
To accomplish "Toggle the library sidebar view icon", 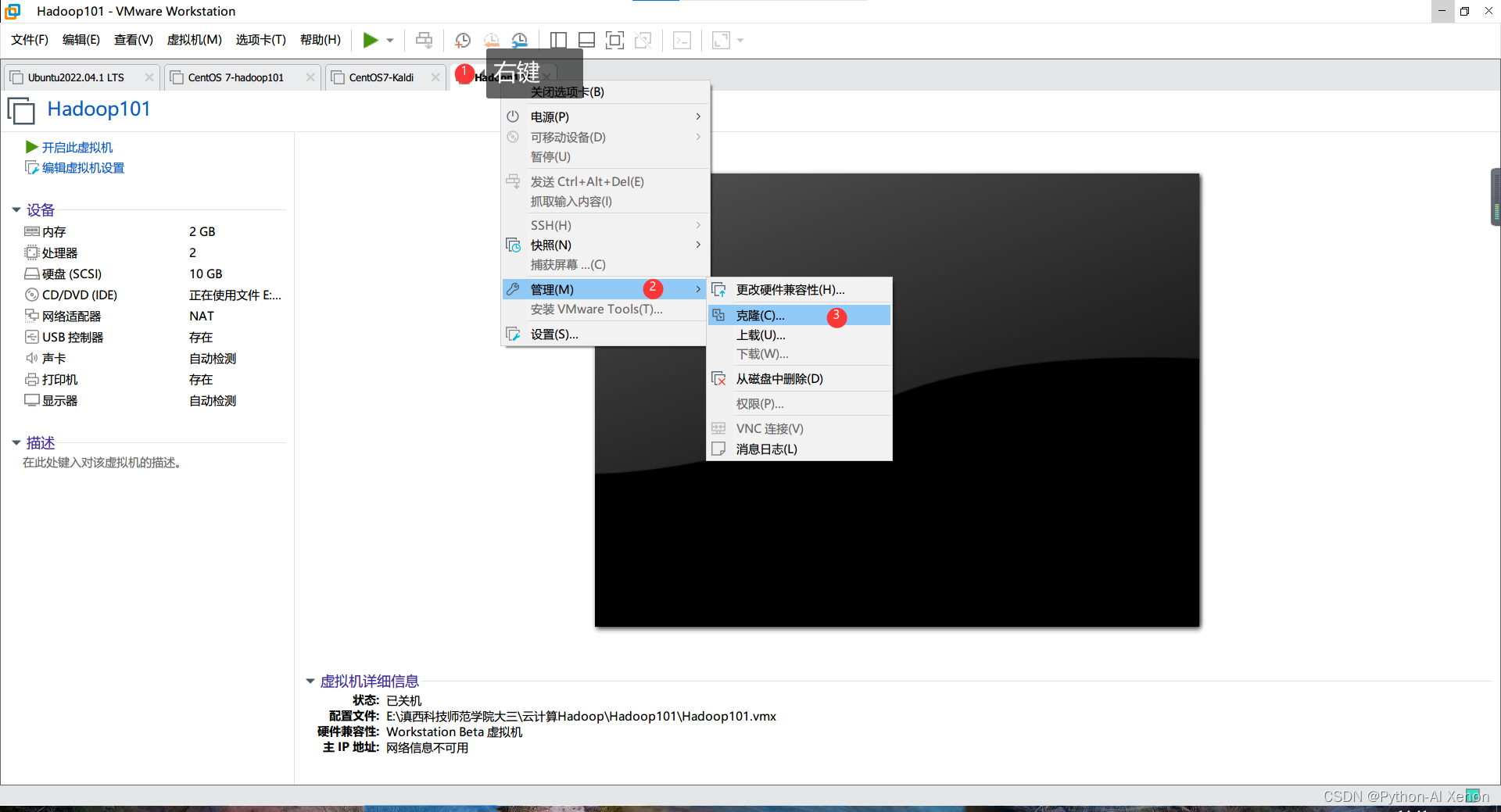I will pyautogui.click(x=558, y=41).
